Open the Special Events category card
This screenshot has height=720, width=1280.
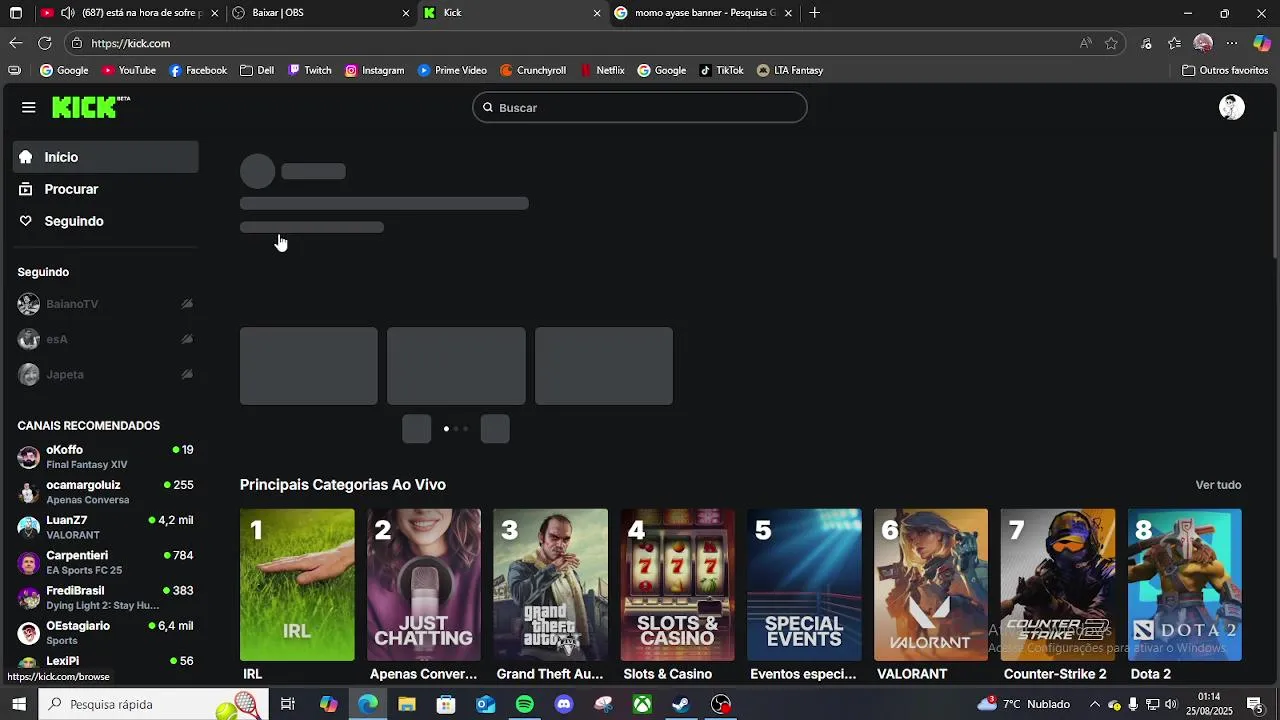coord(804,585)
